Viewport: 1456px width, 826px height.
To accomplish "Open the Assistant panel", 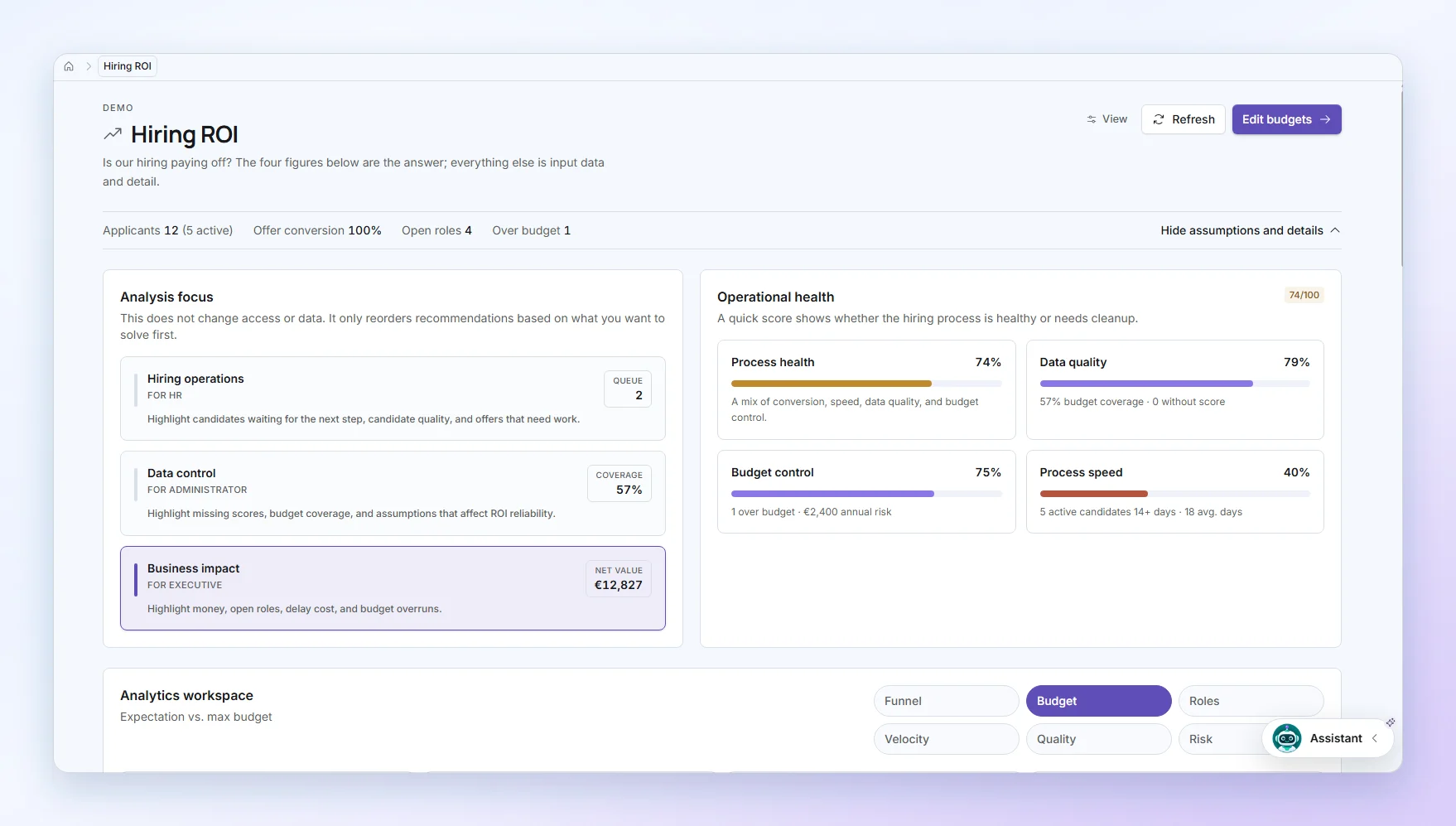I will 1328,738.
